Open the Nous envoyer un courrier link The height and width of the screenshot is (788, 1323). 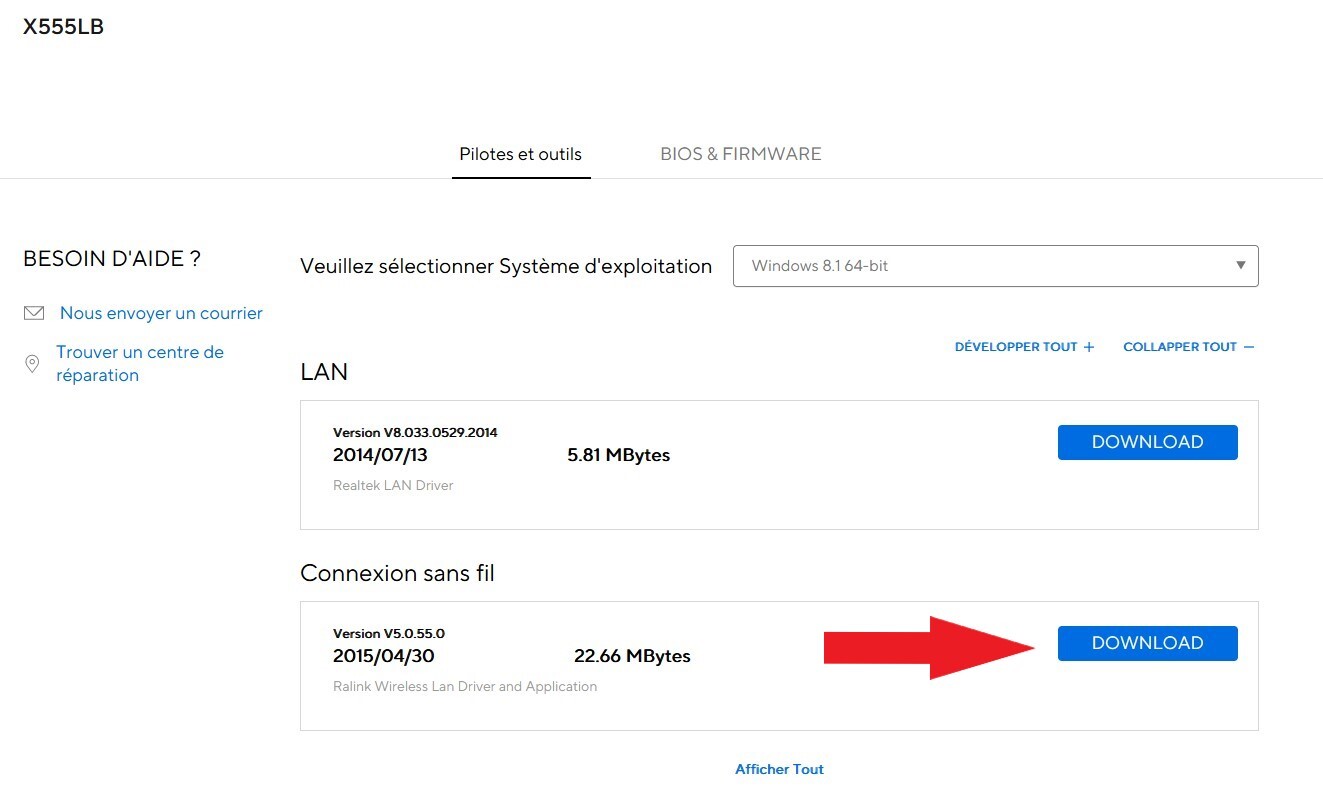tap(161, 314)
